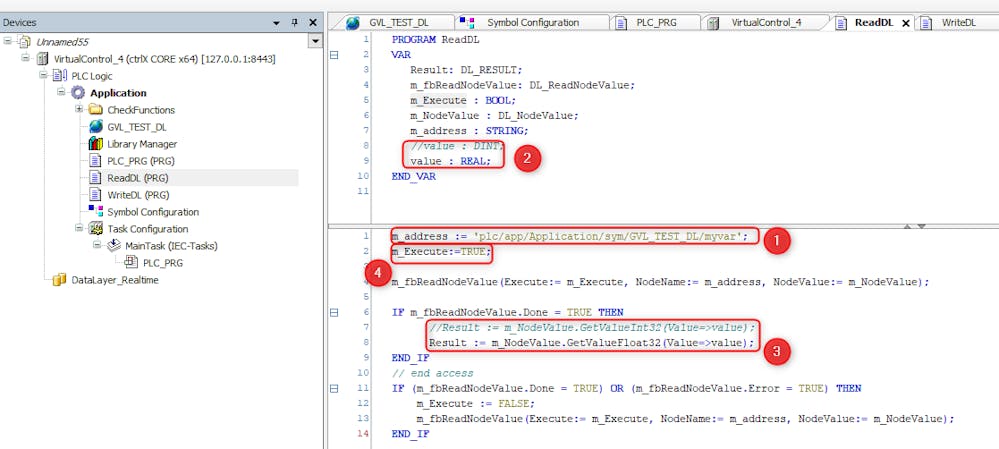Select WriteDL (PRG) in device tree
The height and width of the screenshot is (449, 999).
coord(138,195)
